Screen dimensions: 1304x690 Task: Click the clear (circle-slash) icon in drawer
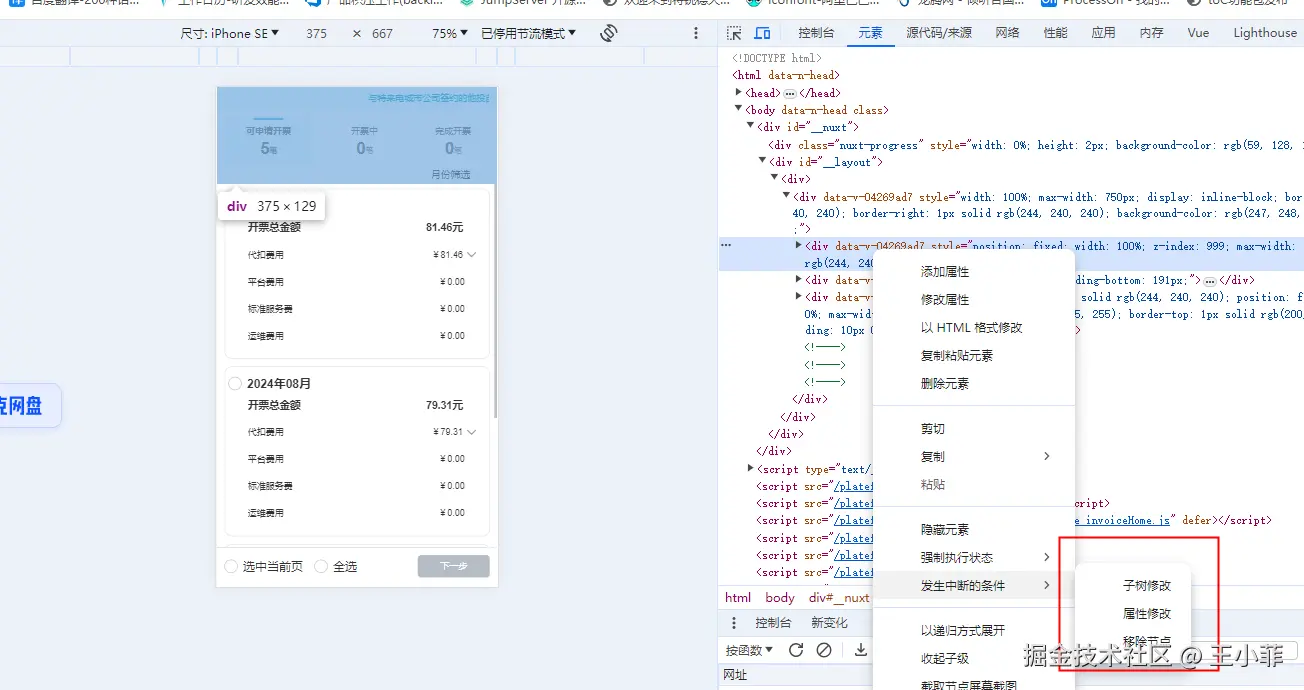[x=824, y=650]
